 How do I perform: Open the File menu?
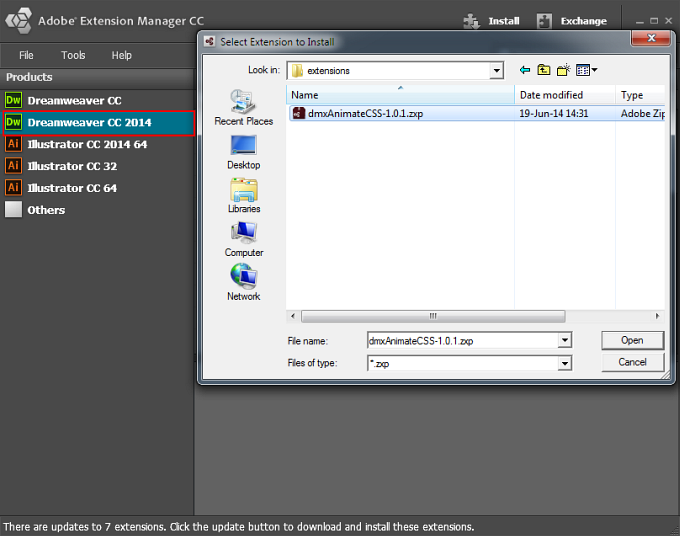pos(26,55)
